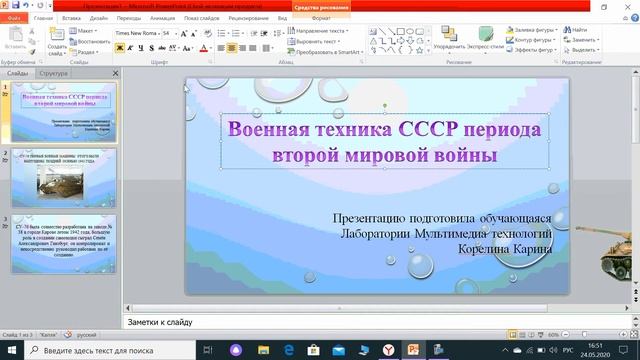This screenshot has height=360, width=640.
Task: Open the Section (Раздел) dropdown
Action: pos(84,52)
